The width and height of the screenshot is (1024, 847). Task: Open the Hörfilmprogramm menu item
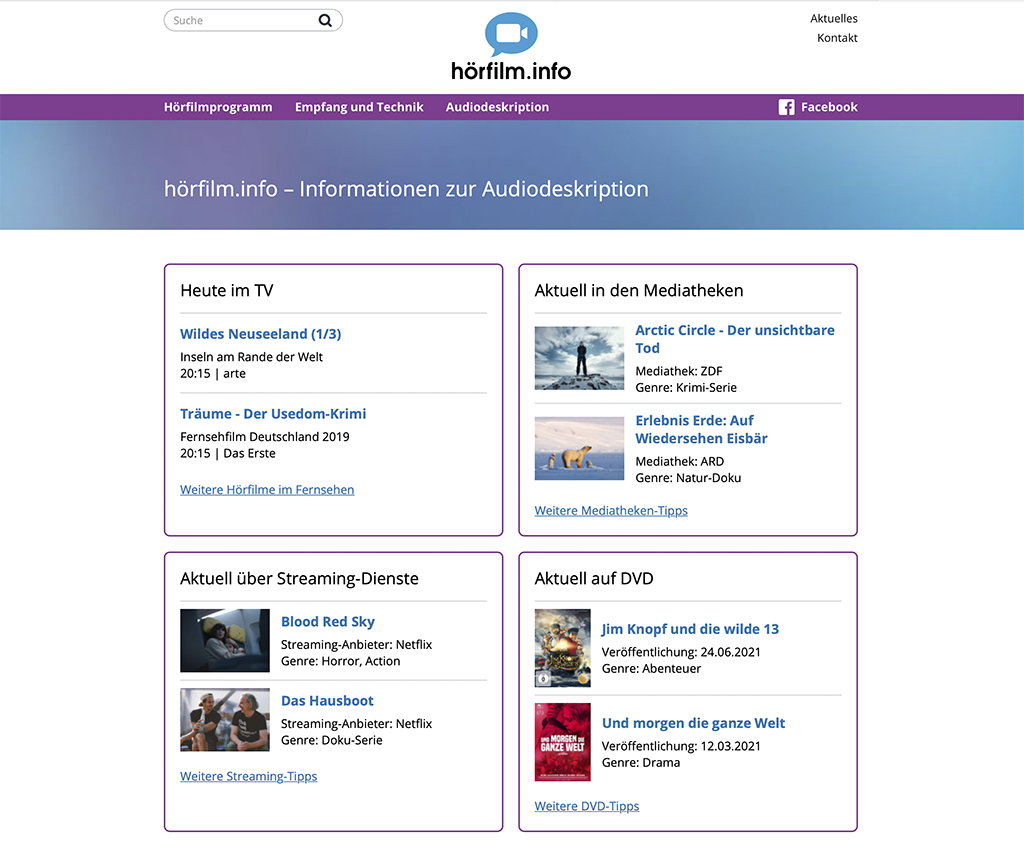coord(218,107)
